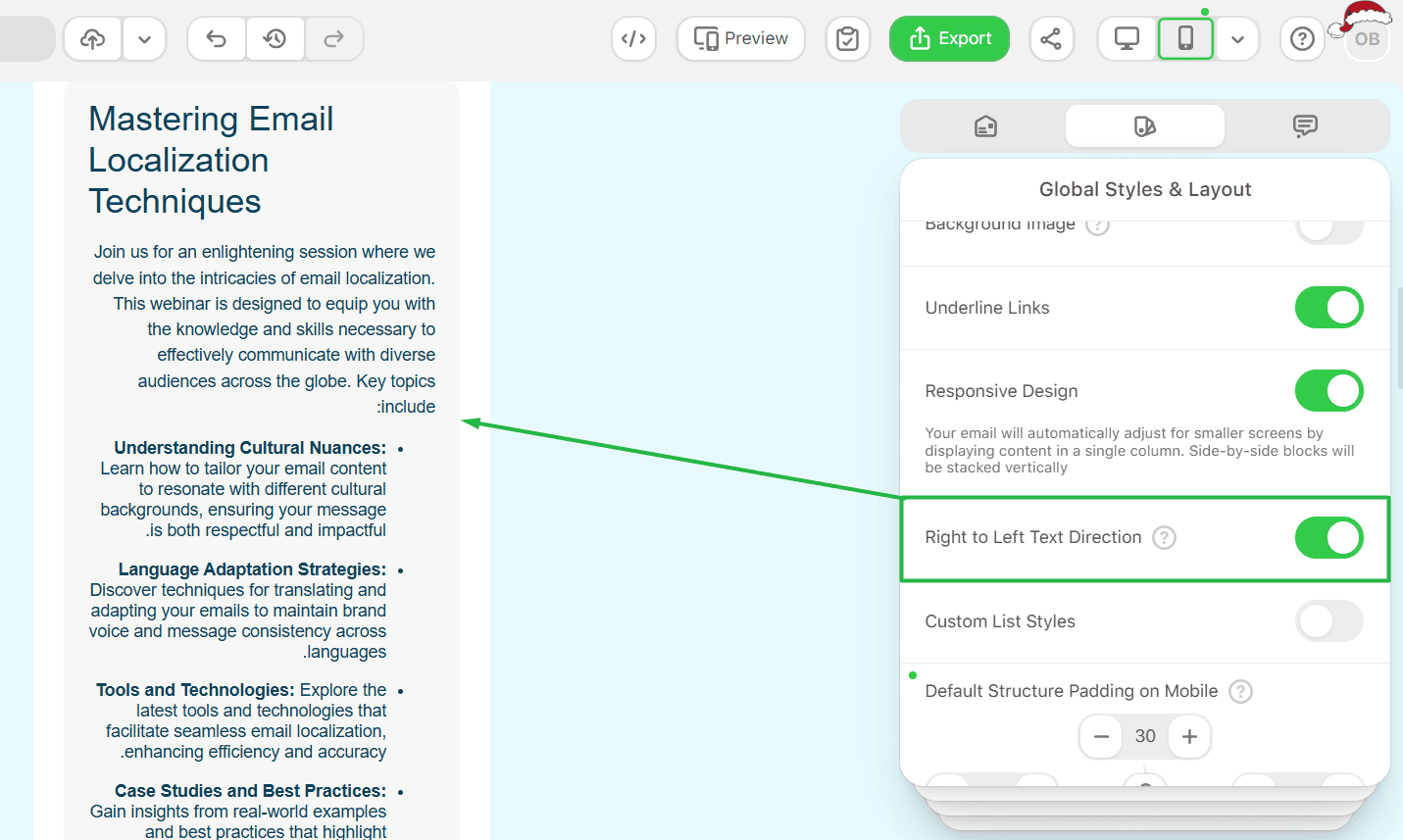Open the publish button dropdown arrow
This screenshot has height=840, width=1403.
(x=143, y=38)
